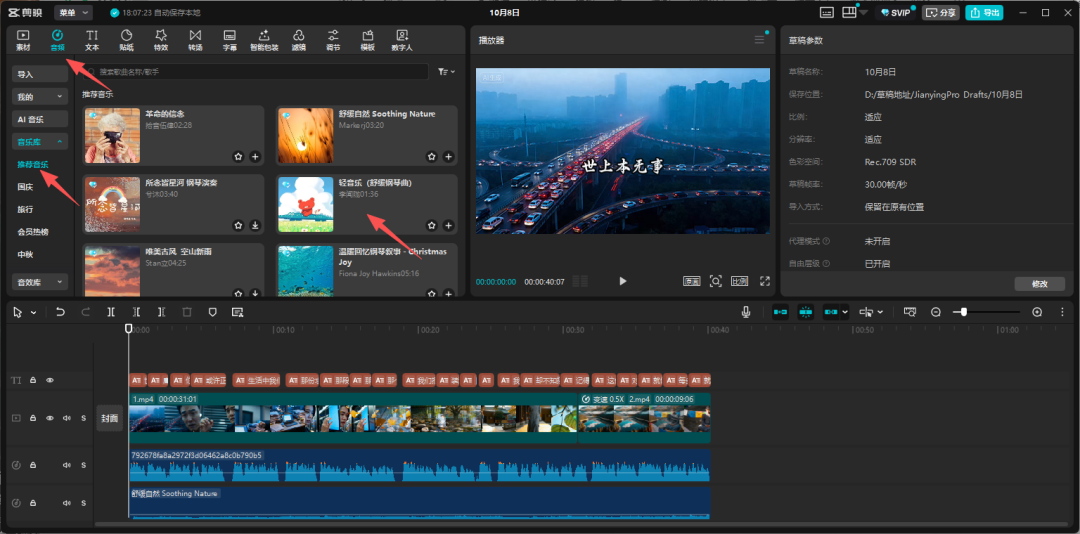Switch to the 特效 effects tab
Image resolution: width=1080 pixels, height=534 pixels.
160,40
